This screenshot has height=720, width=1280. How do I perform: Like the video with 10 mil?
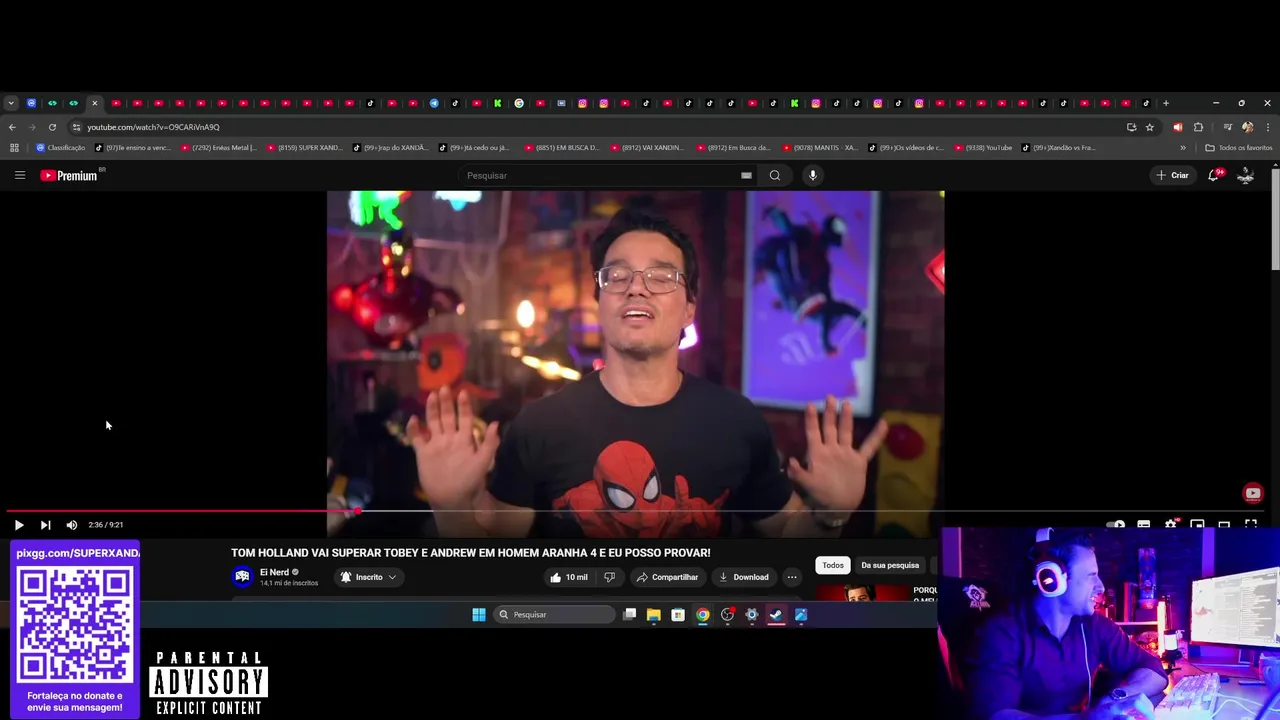(x=568, y=577)
